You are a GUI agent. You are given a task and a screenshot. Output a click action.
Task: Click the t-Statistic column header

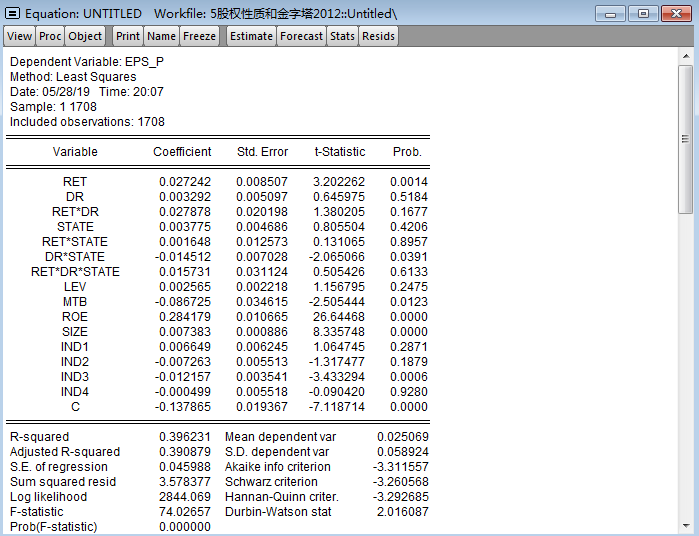(x=340, y=152)
